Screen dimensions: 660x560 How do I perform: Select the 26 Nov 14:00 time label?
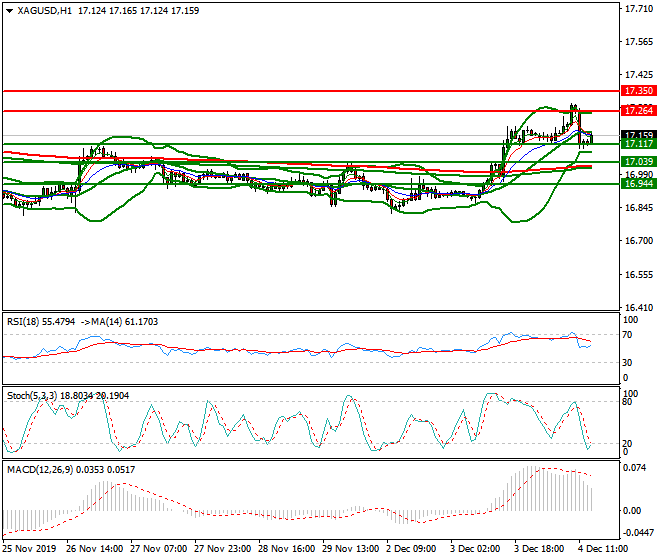(94, 549)
